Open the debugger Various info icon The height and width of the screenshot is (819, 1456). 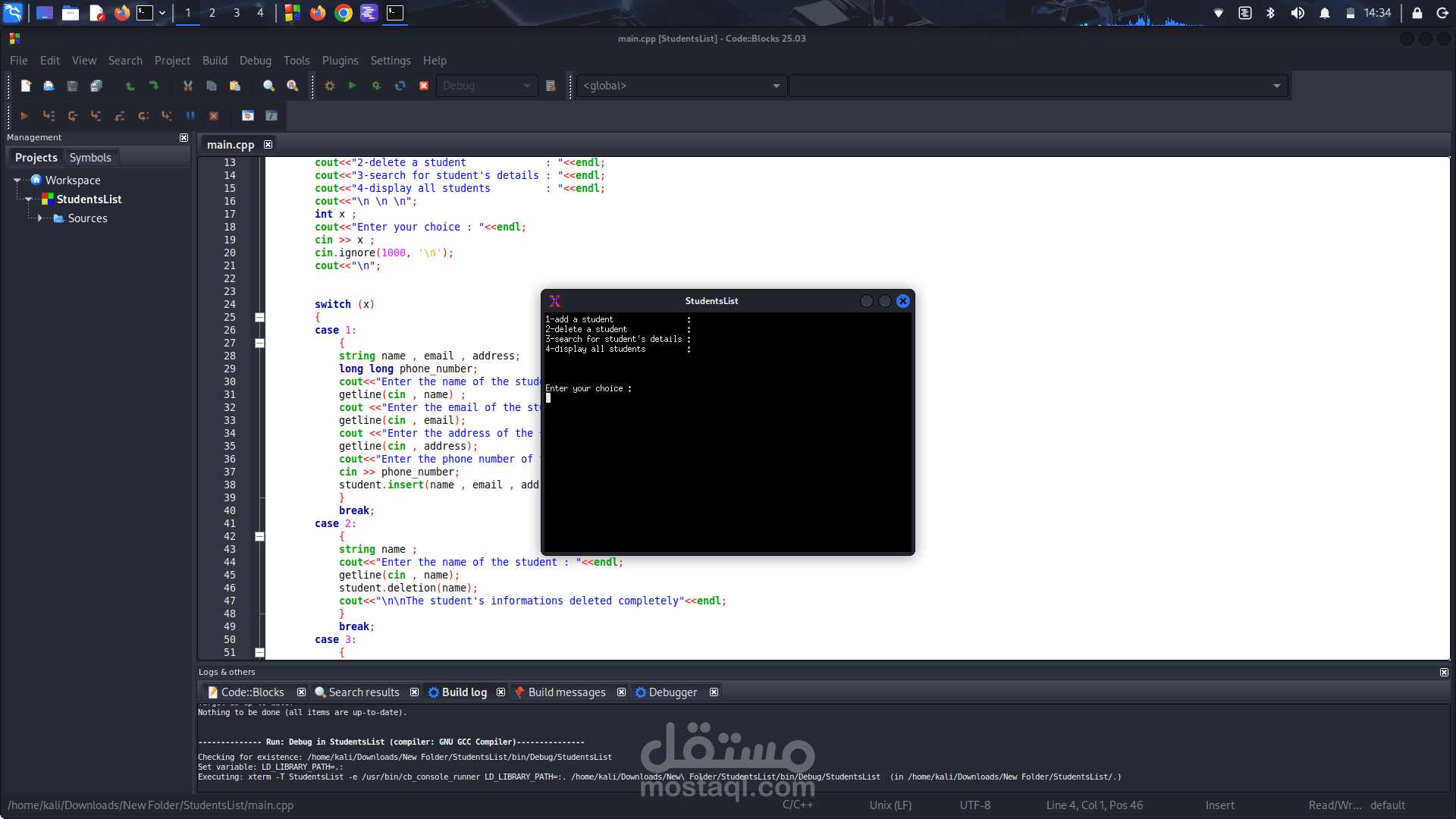(x=271, y=115)
